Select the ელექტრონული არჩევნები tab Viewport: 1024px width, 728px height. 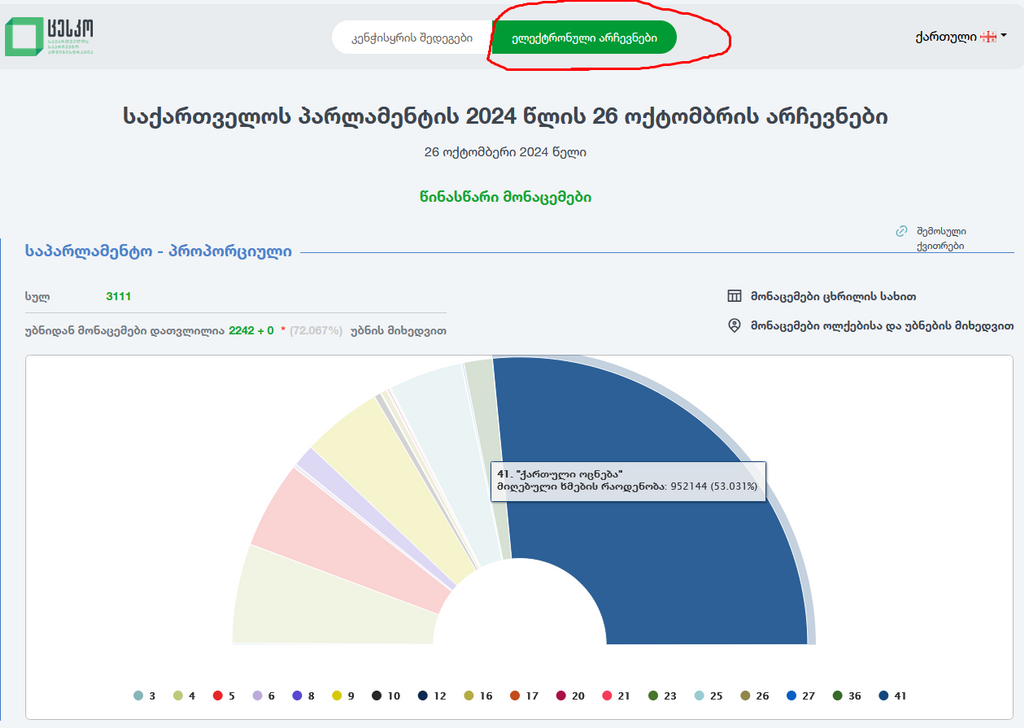point(584,37)
